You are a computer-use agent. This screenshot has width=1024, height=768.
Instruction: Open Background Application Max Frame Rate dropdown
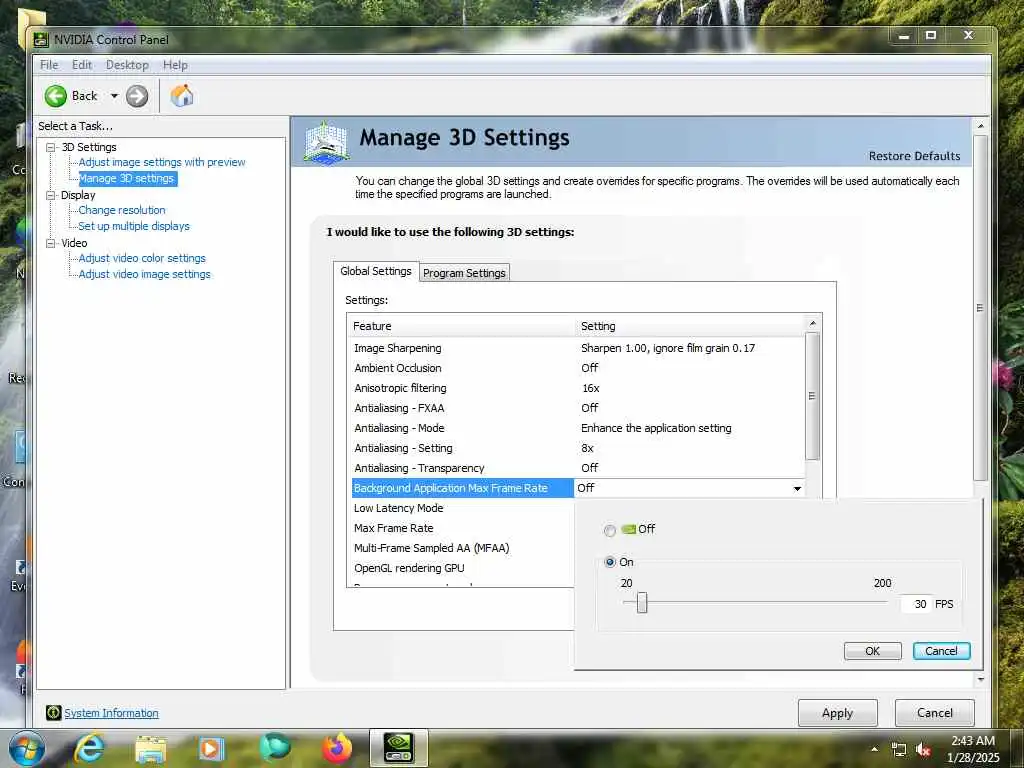[x=797, y=488]
